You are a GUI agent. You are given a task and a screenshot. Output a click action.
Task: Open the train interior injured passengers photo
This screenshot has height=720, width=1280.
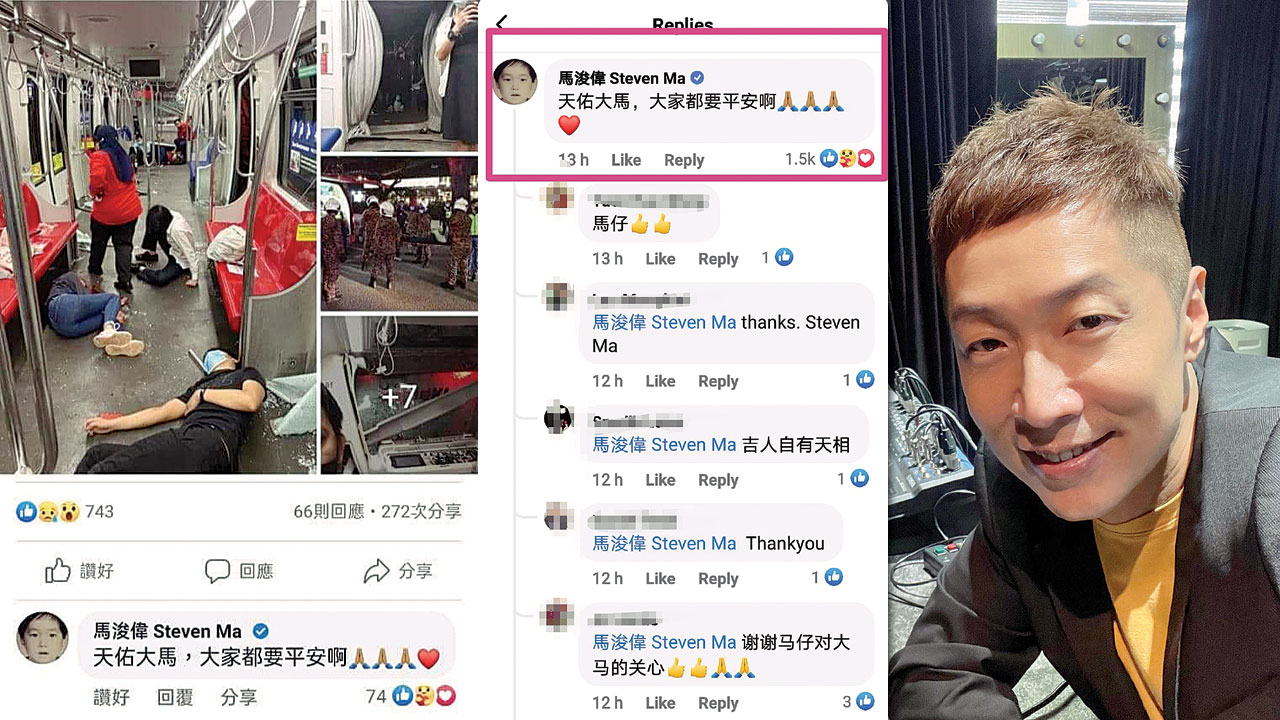(158, 236)
